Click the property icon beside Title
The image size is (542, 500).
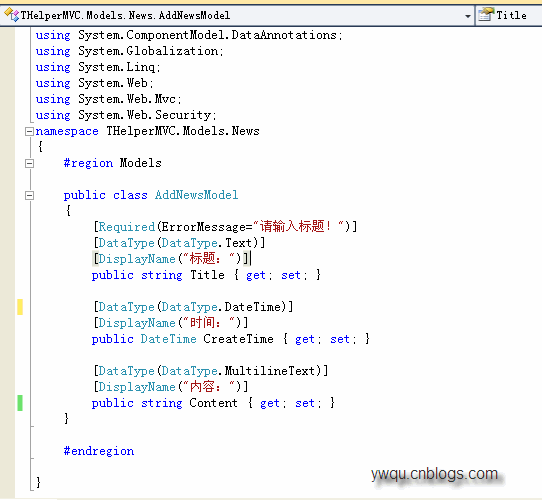(x=486, y=15)
